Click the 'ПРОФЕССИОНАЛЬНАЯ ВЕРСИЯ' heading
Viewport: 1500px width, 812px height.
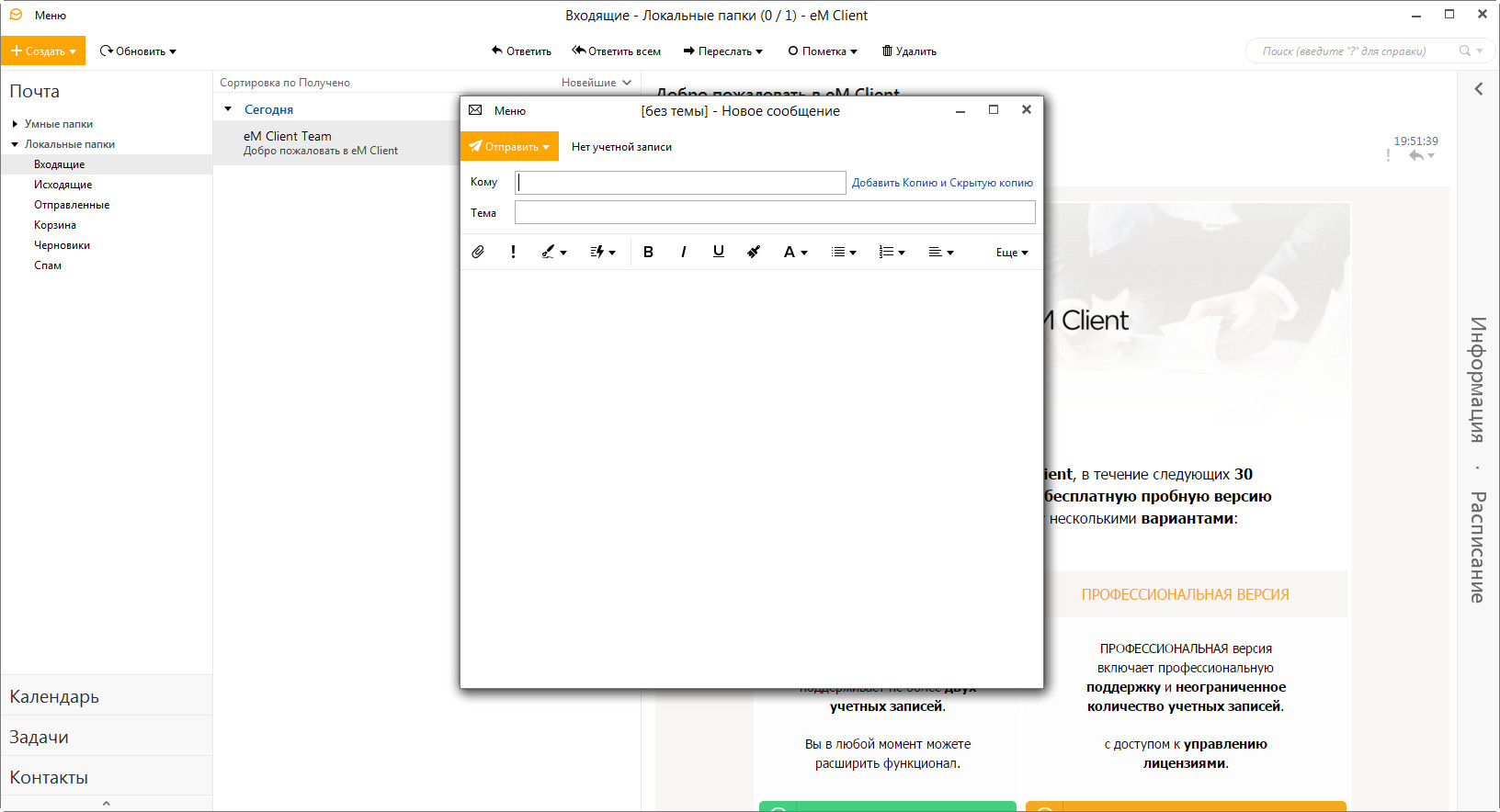[1186, 595]
